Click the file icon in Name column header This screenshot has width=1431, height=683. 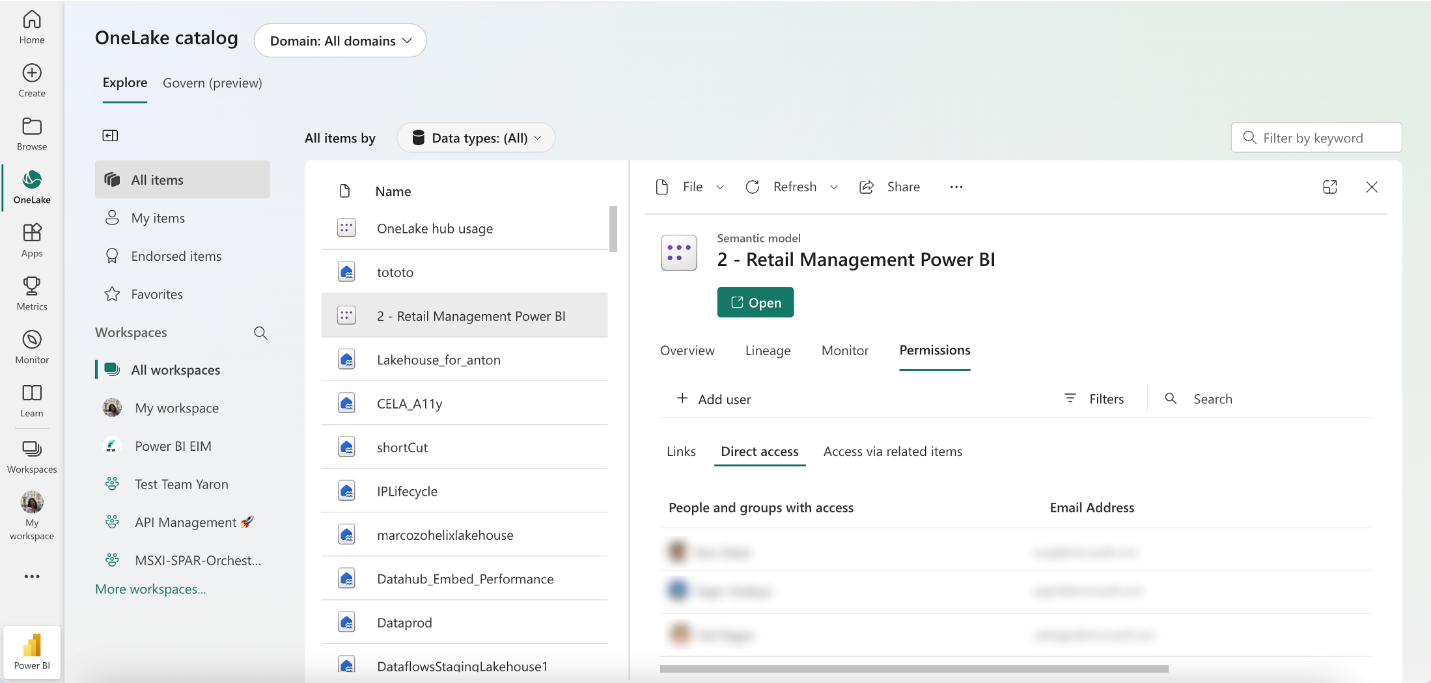coord(345,191)
